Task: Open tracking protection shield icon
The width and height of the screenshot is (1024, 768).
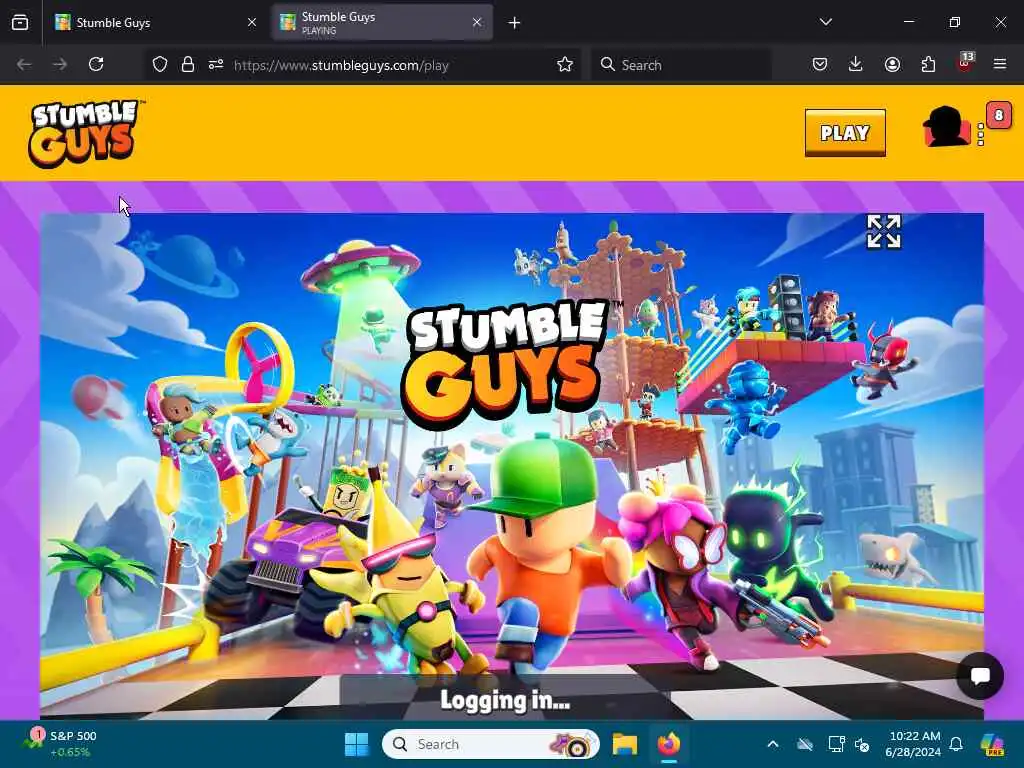Action: (160, 65)
